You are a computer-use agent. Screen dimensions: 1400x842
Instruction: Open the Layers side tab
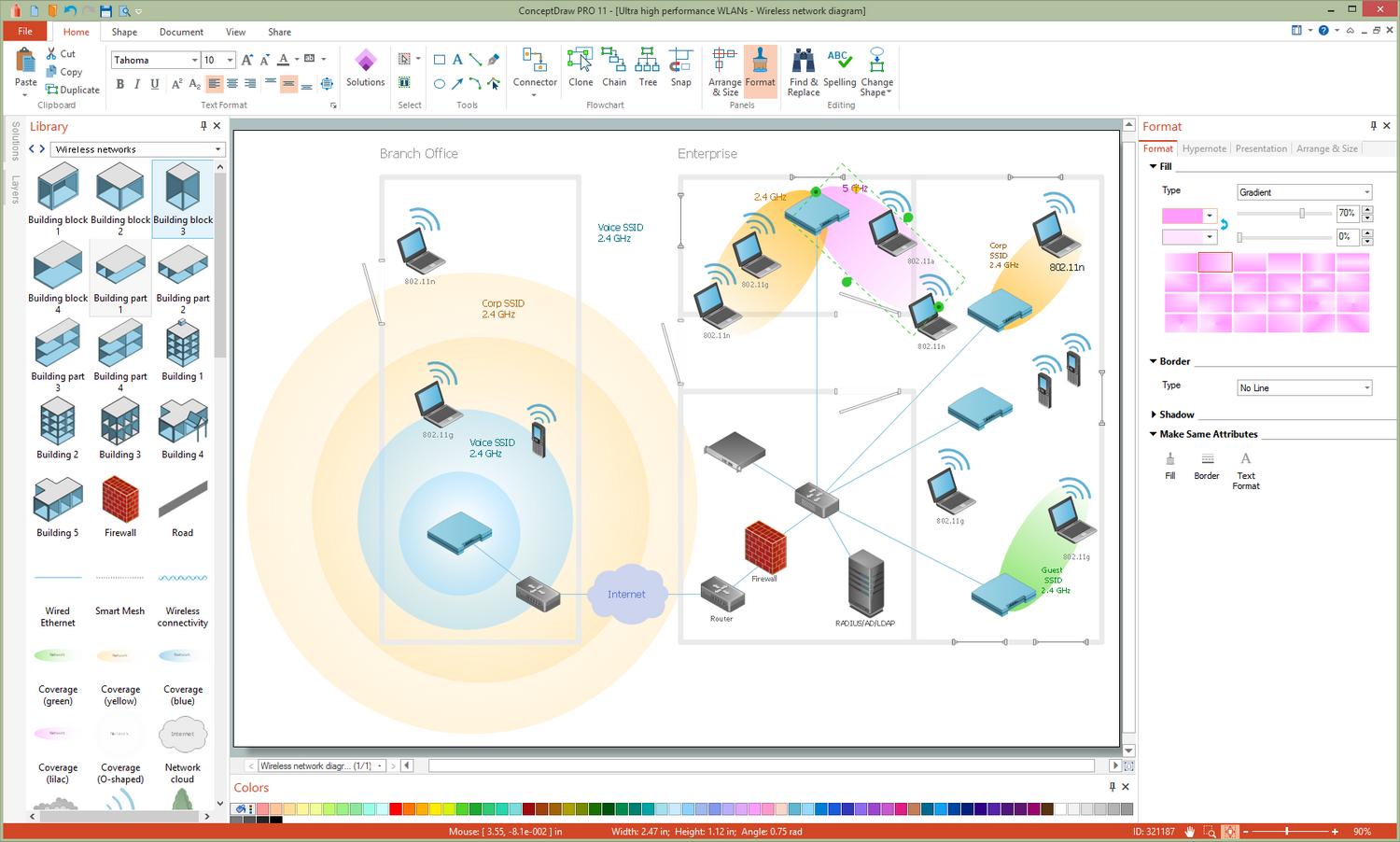16,189
